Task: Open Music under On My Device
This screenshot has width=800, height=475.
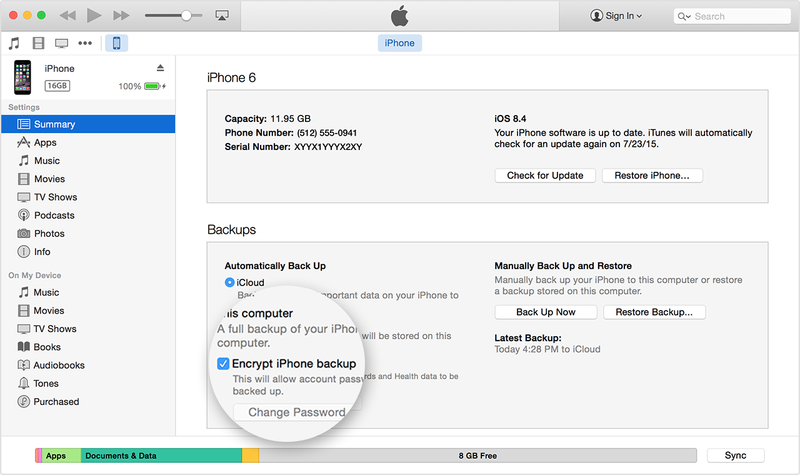Action: point(88,292)
